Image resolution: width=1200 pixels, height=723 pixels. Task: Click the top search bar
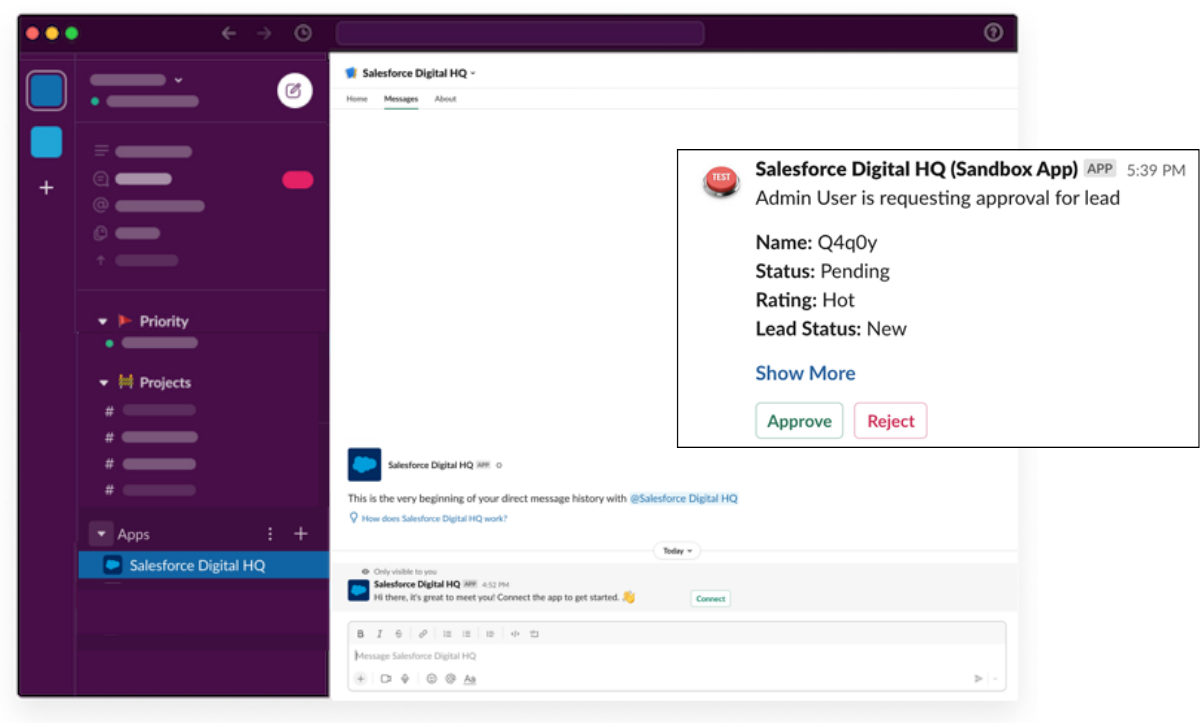click(x=520, y=33)
